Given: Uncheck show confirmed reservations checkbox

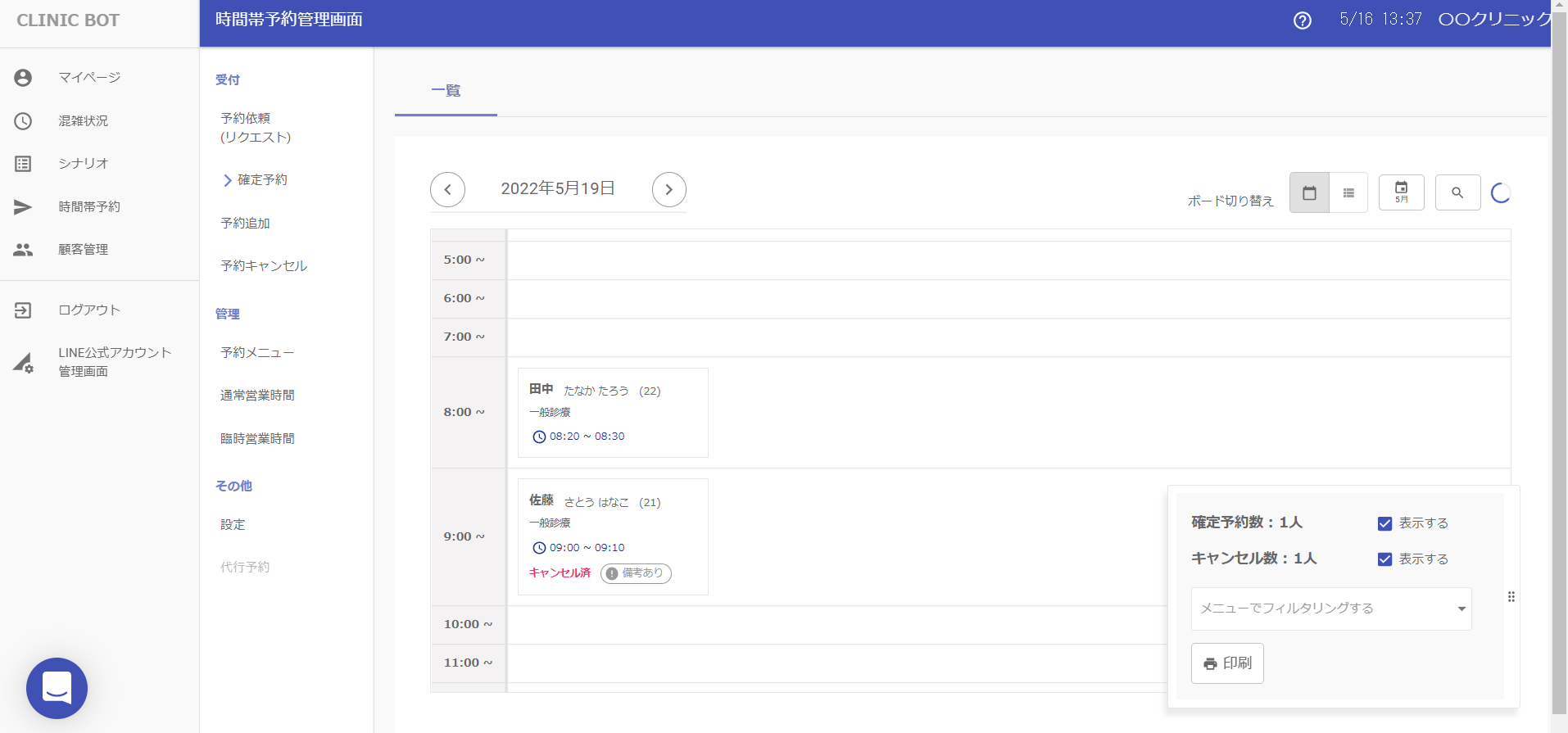Looking at the screenshot, I should (x=1384, y=523).
